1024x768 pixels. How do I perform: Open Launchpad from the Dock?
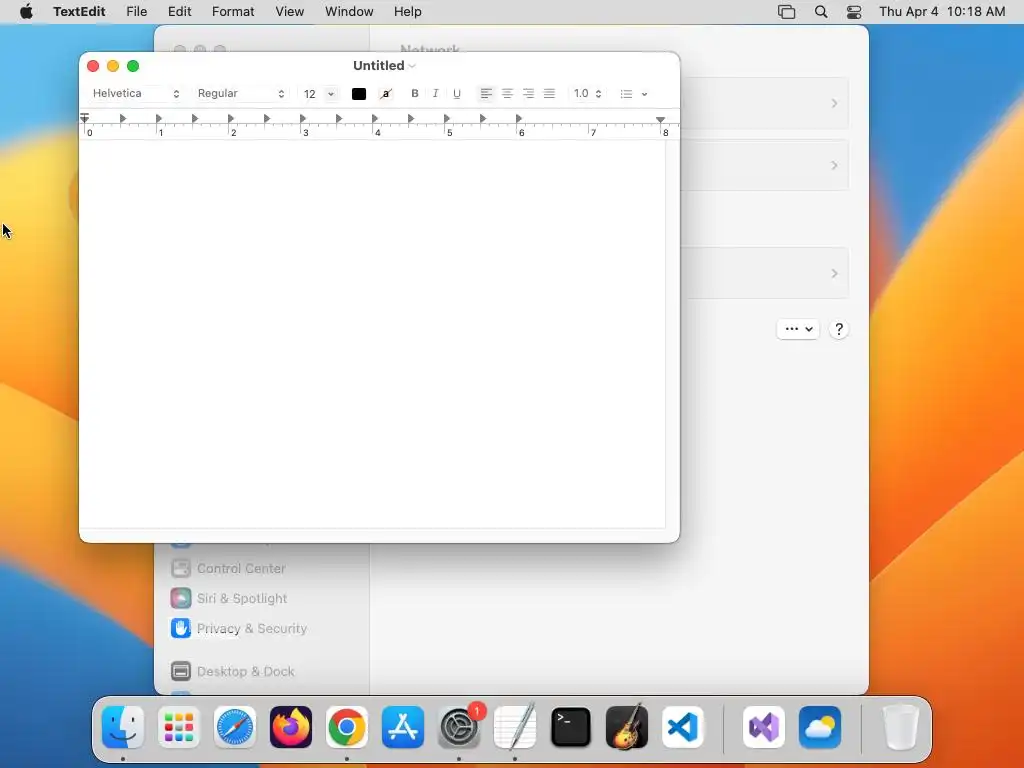[x=179, y=727]
